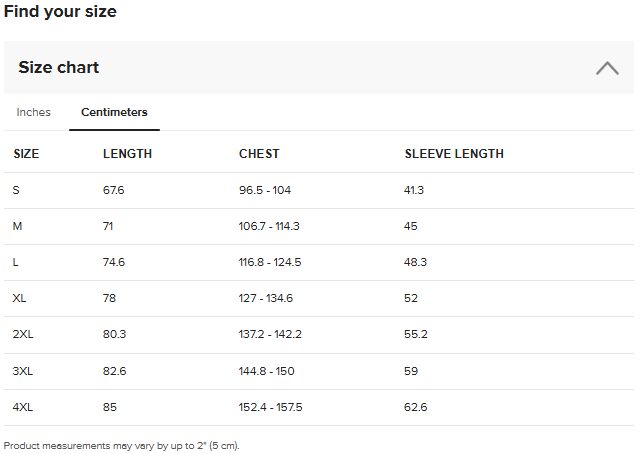Screen dimensions: 643x454
Task: Select the XL size row label
Action: pos(20,298)
